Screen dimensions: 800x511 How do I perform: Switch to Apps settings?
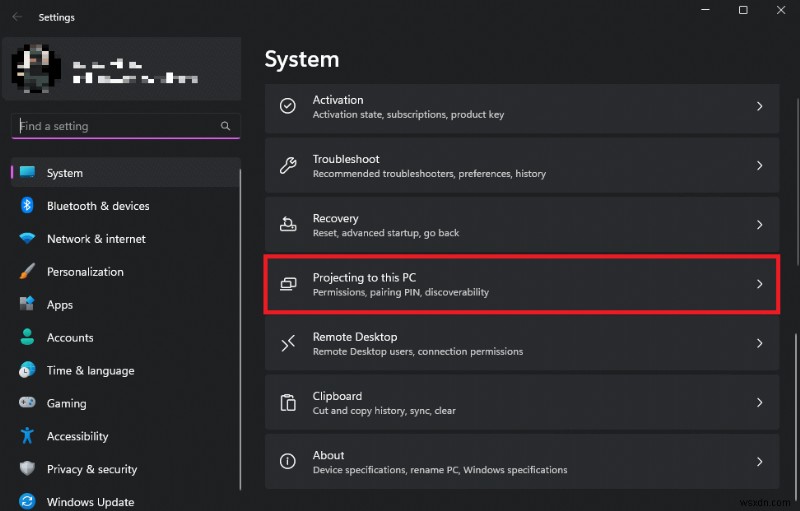(x=125, y=304)
